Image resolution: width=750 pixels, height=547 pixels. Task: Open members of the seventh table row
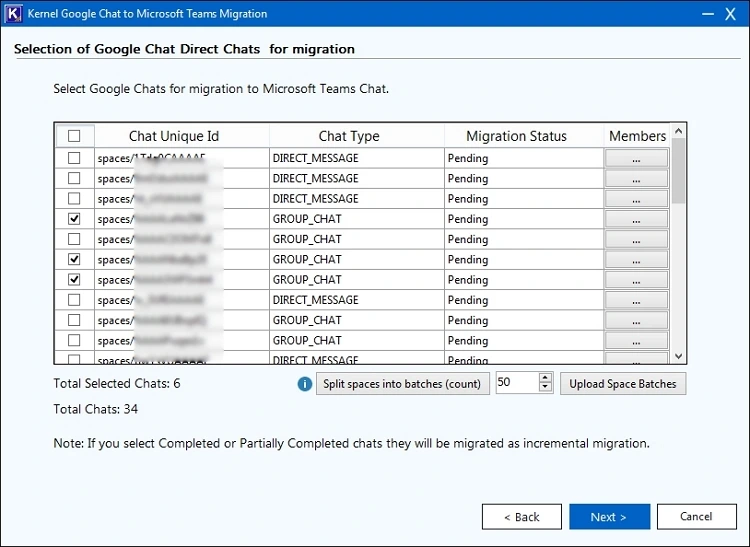636,280
